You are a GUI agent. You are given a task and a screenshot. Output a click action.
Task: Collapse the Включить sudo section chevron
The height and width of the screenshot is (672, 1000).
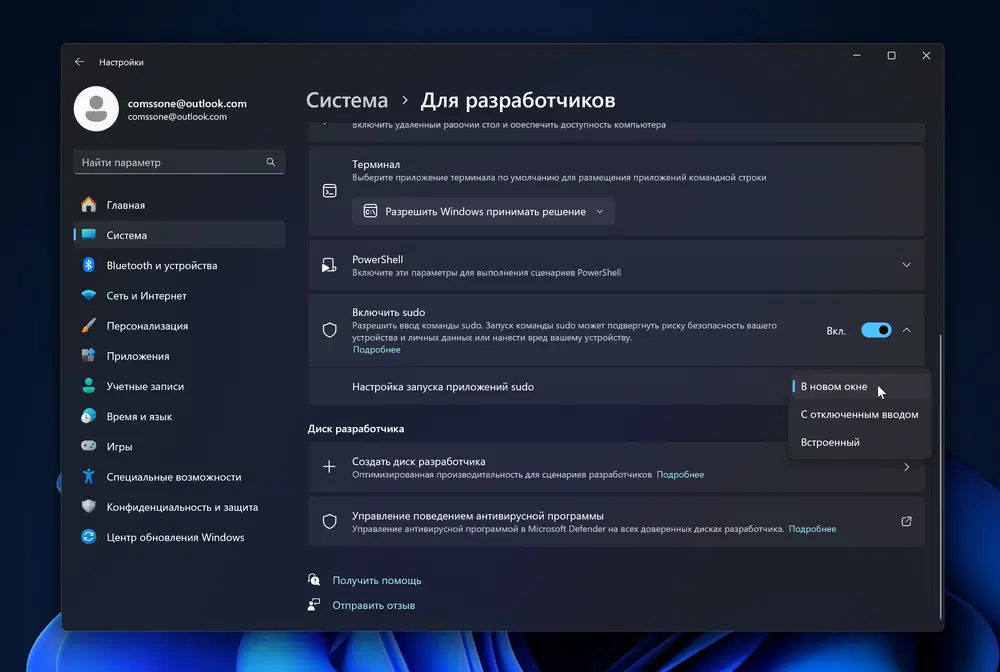906,330
